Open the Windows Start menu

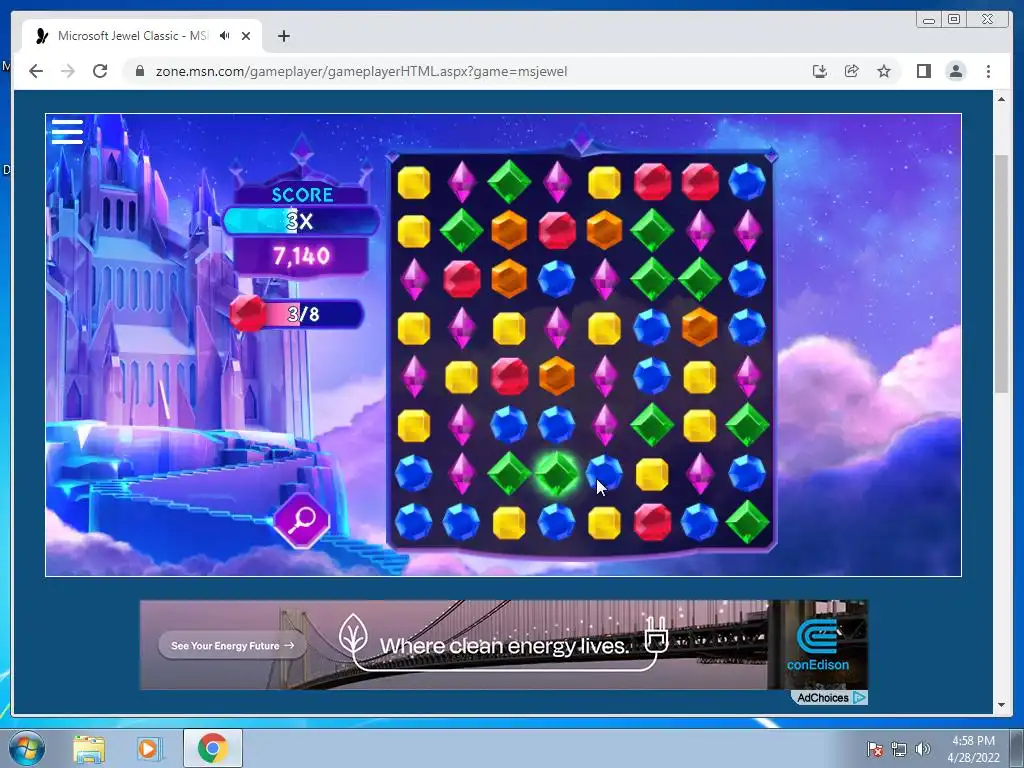(x=27, y=748)
